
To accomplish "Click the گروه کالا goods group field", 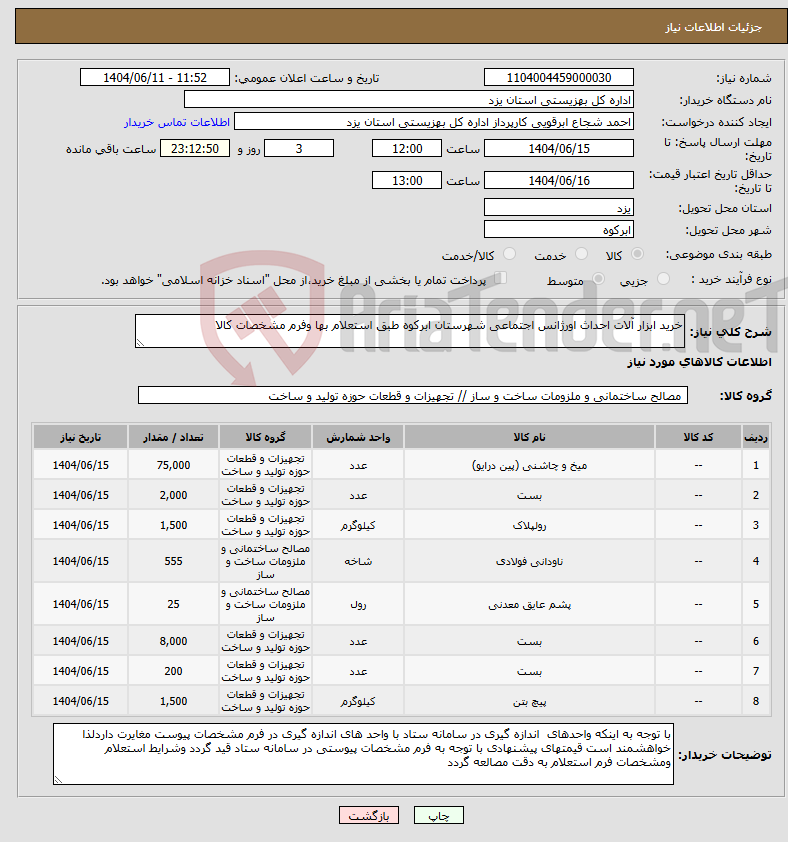I will (413, 396).
